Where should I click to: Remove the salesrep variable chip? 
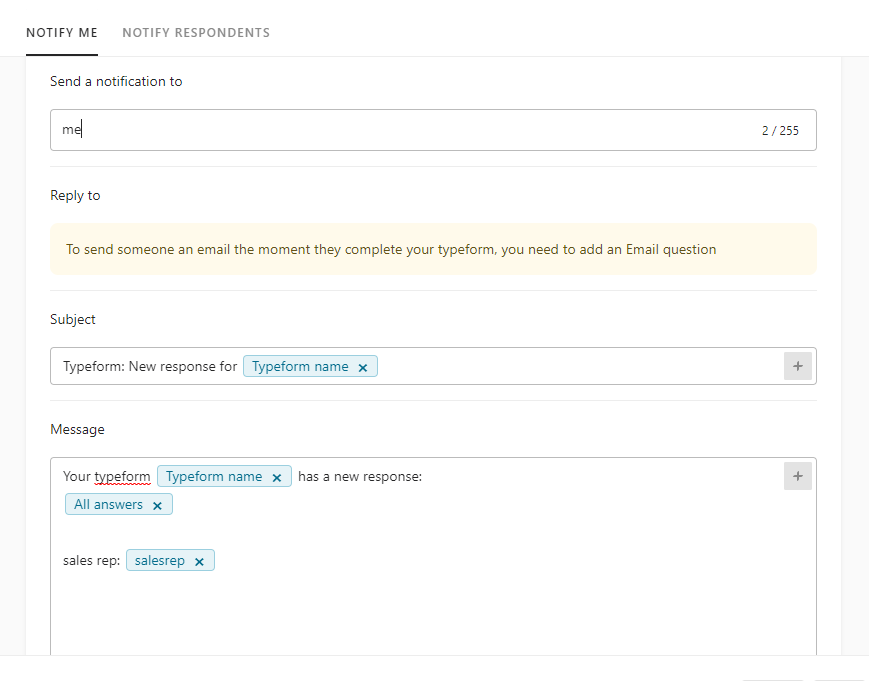[x=200, y=561]
